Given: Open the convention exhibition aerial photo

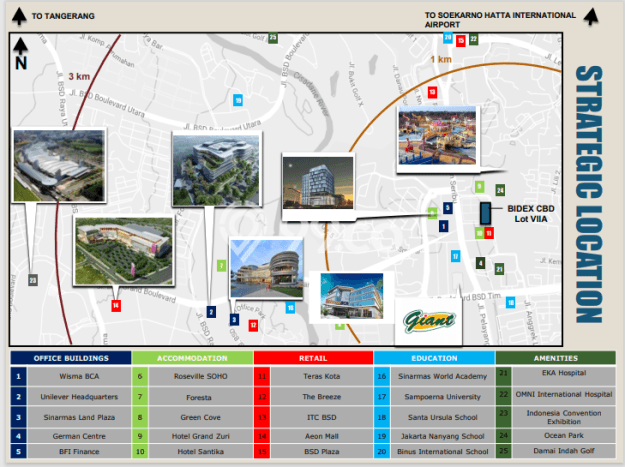Looking at the screenshot, I should tap(59, 166).
